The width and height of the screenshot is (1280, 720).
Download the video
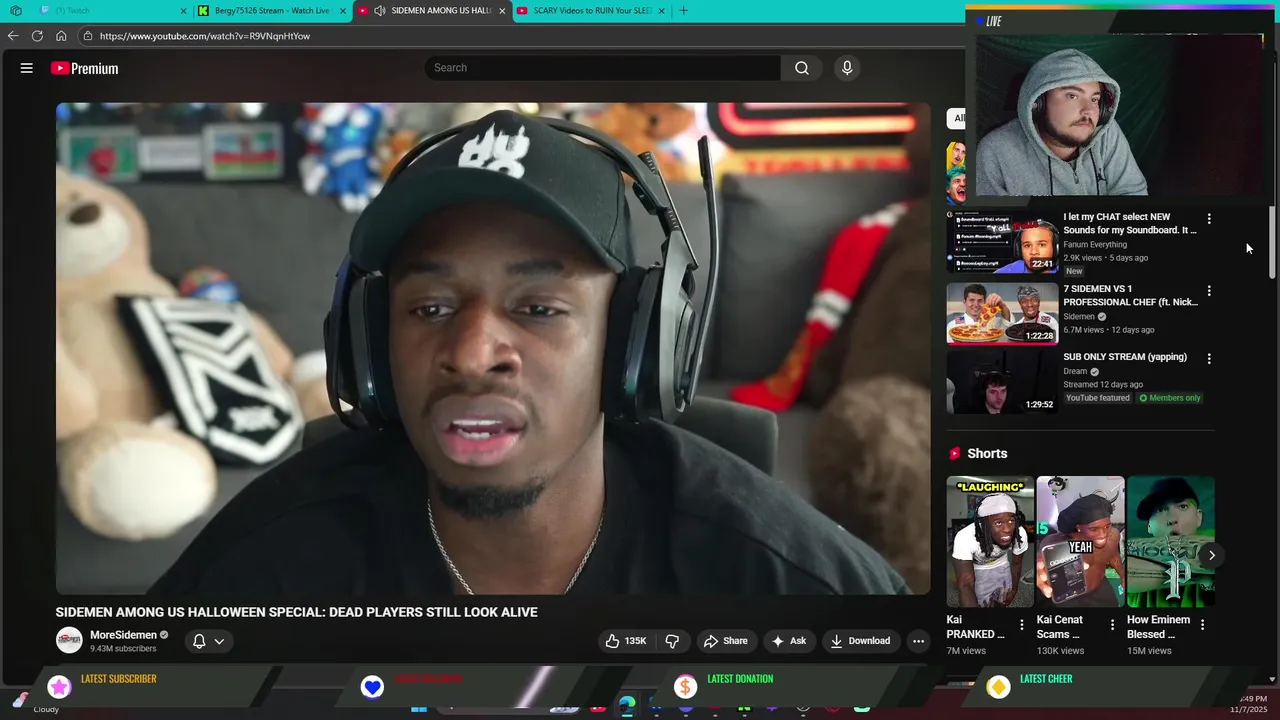[x=860, y=641]
